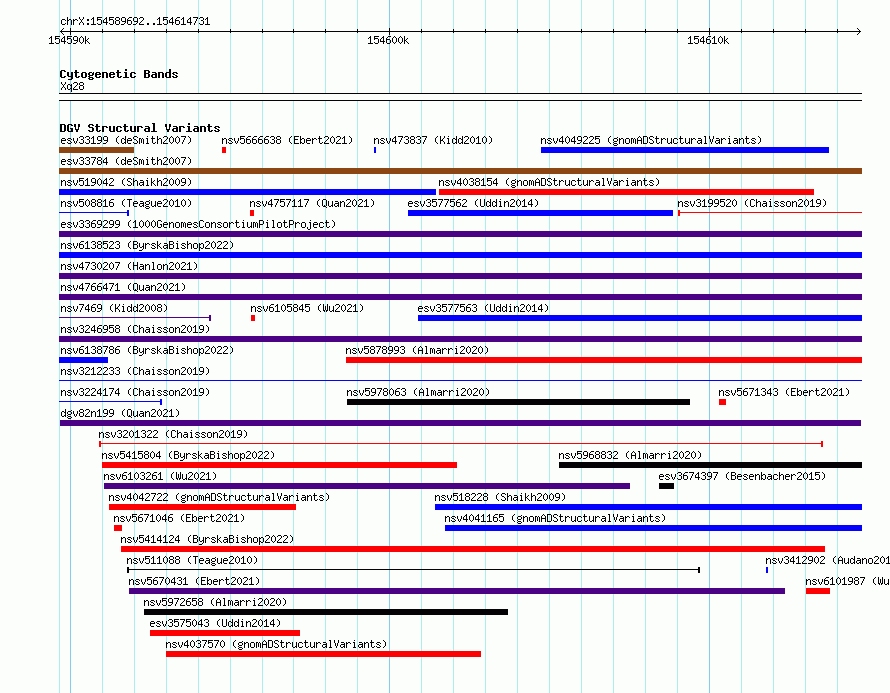The width and height of the screenshot is (890, 693).
Task: Click the black nsv5978063 variant bar
Action: (x=519, y=402)
